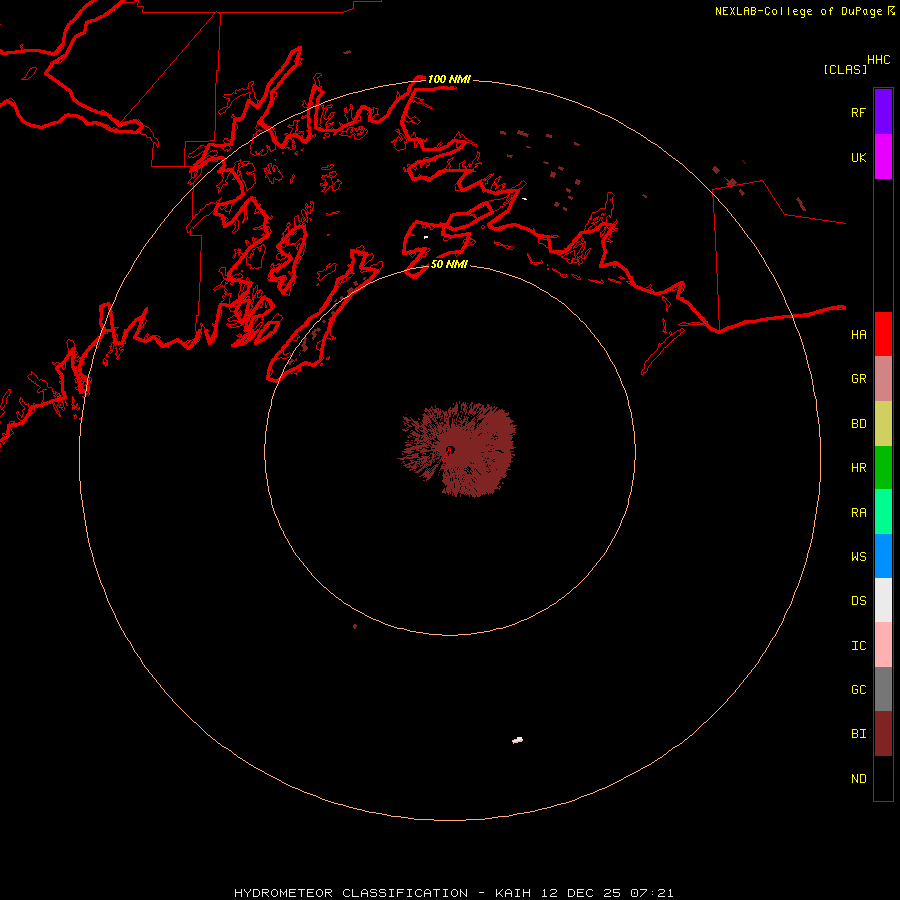The width and height of the screenshot is (900, 900).
Task: Click the UK legend label
Action: pos(858,157)
